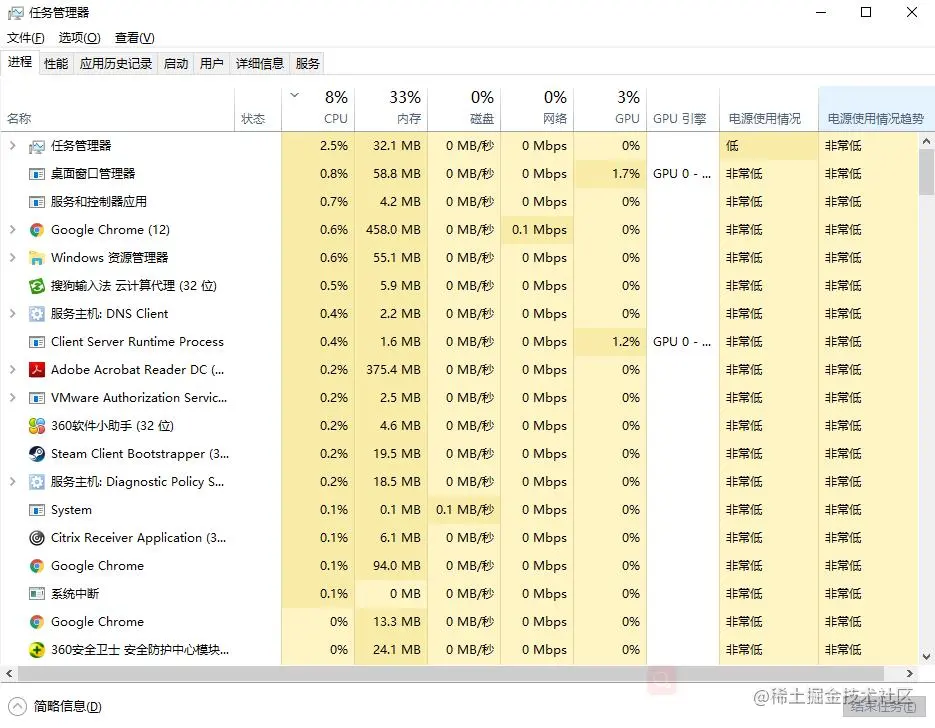935x728 pixels.
Task: Expand the Google Chrome (12) process group
Action: tap(13, 230)
